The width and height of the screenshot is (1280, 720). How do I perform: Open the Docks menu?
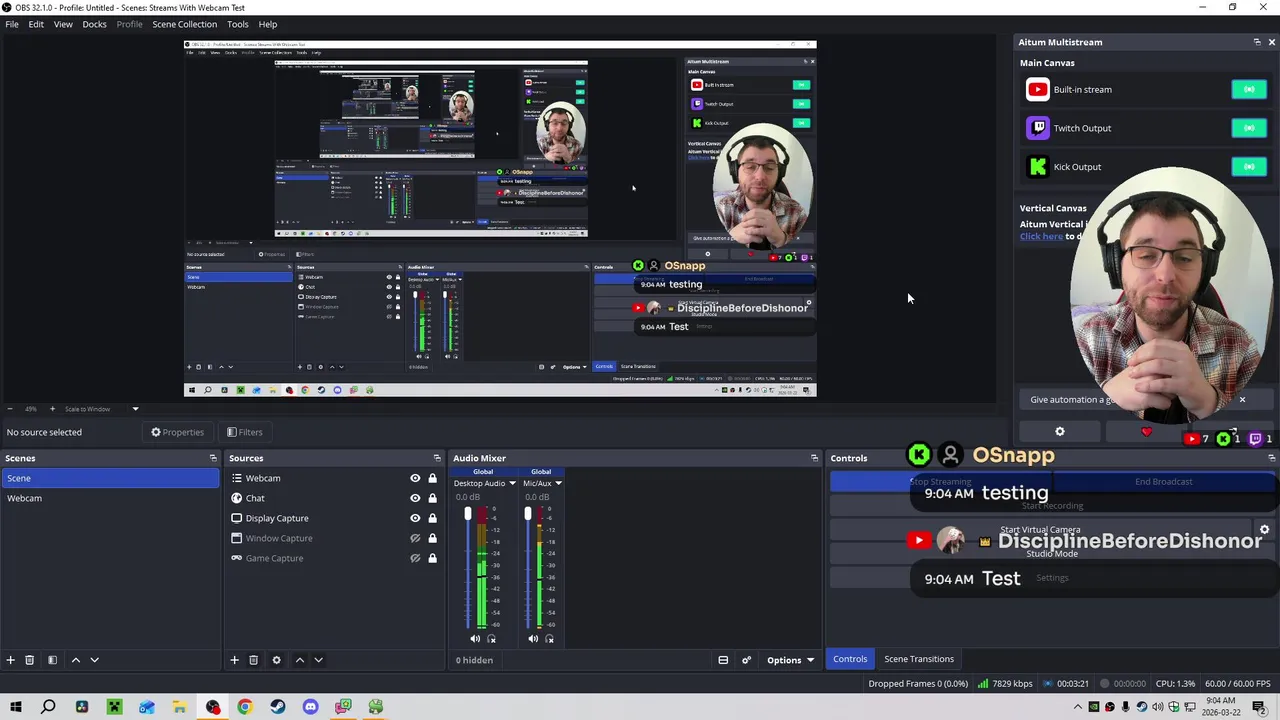(94, 24)
